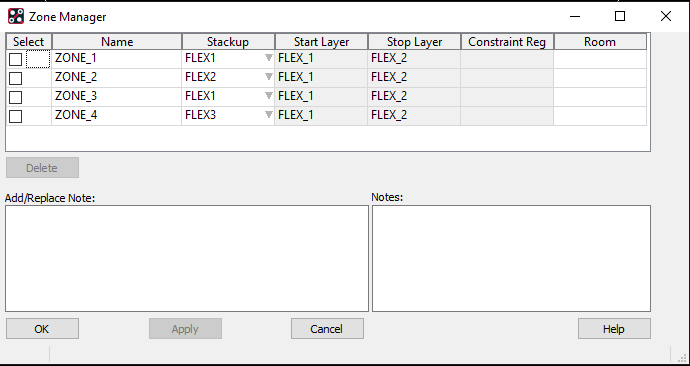Expand the ZONE_4 FLEX3 Stackup dropdown
690x366 pixels.
268,114
